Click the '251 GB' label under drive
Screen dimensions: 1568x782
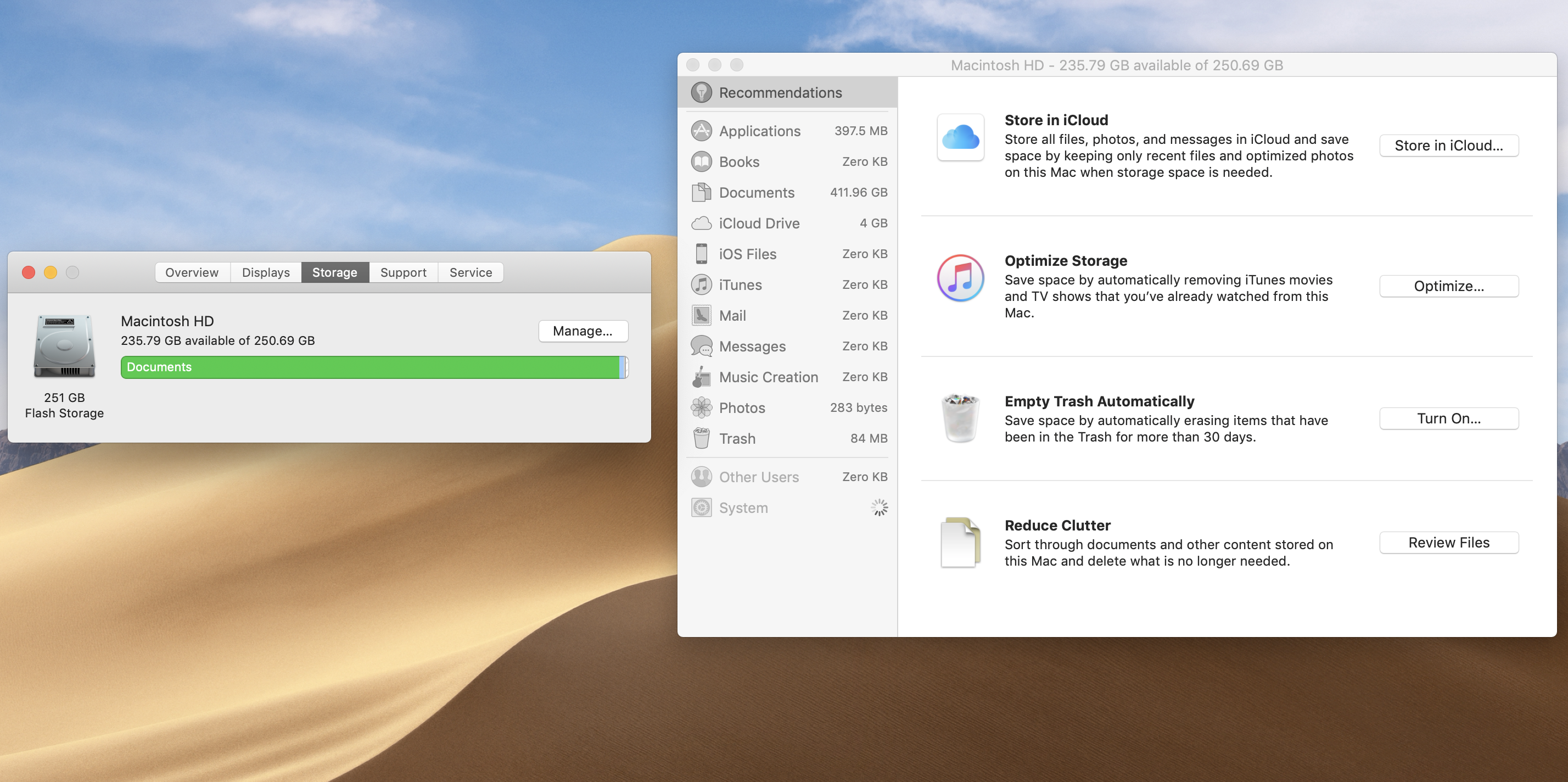(x=65, y=398)
